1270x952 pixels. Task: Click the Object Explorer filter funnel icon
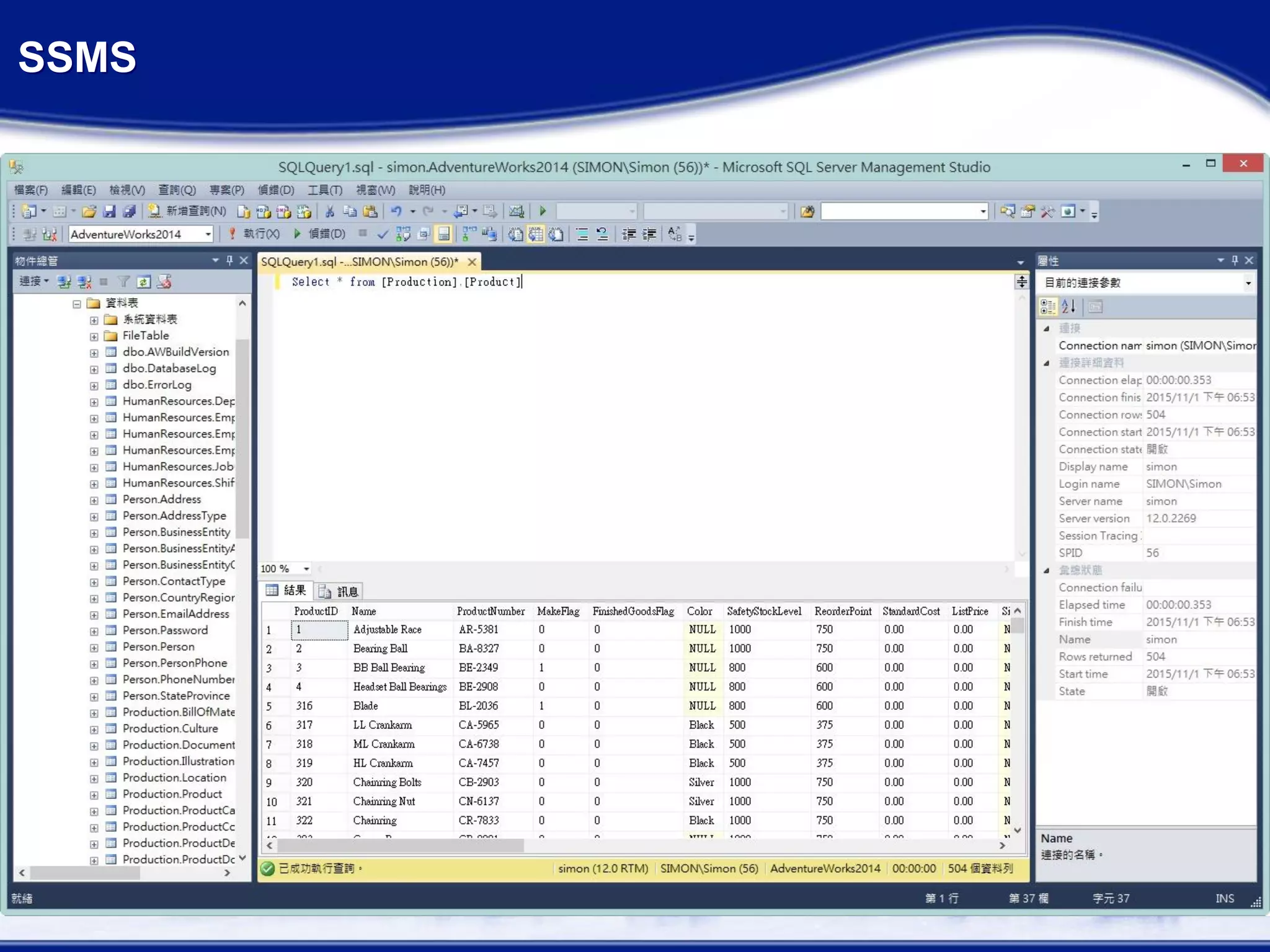pyautogui.click(x=123, y=282)
